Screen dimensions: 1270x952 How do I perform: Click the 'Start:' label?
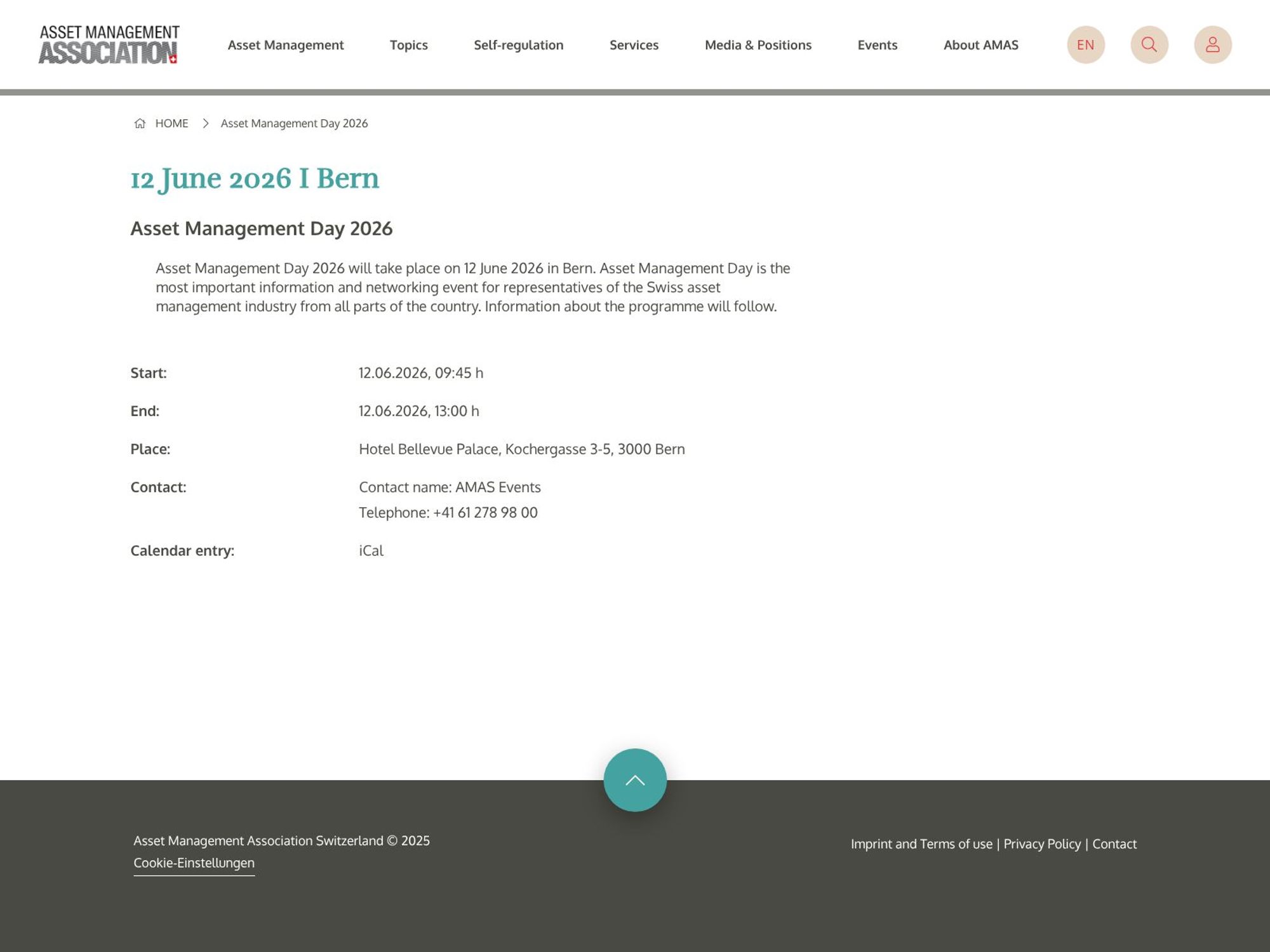pos(149,373)
